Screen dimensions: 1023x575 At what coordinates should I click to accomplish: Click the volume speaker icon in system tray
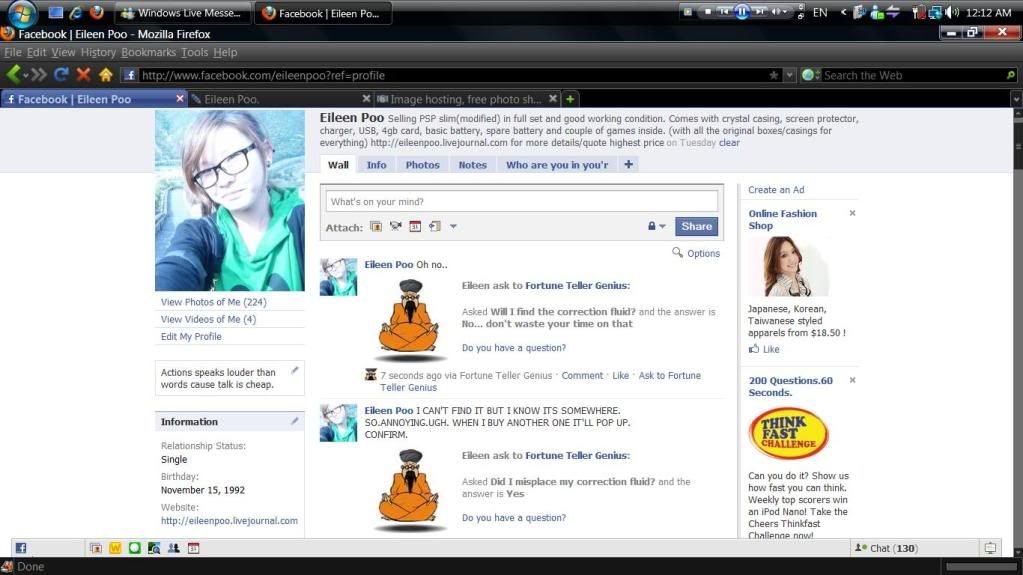[953, 12]
